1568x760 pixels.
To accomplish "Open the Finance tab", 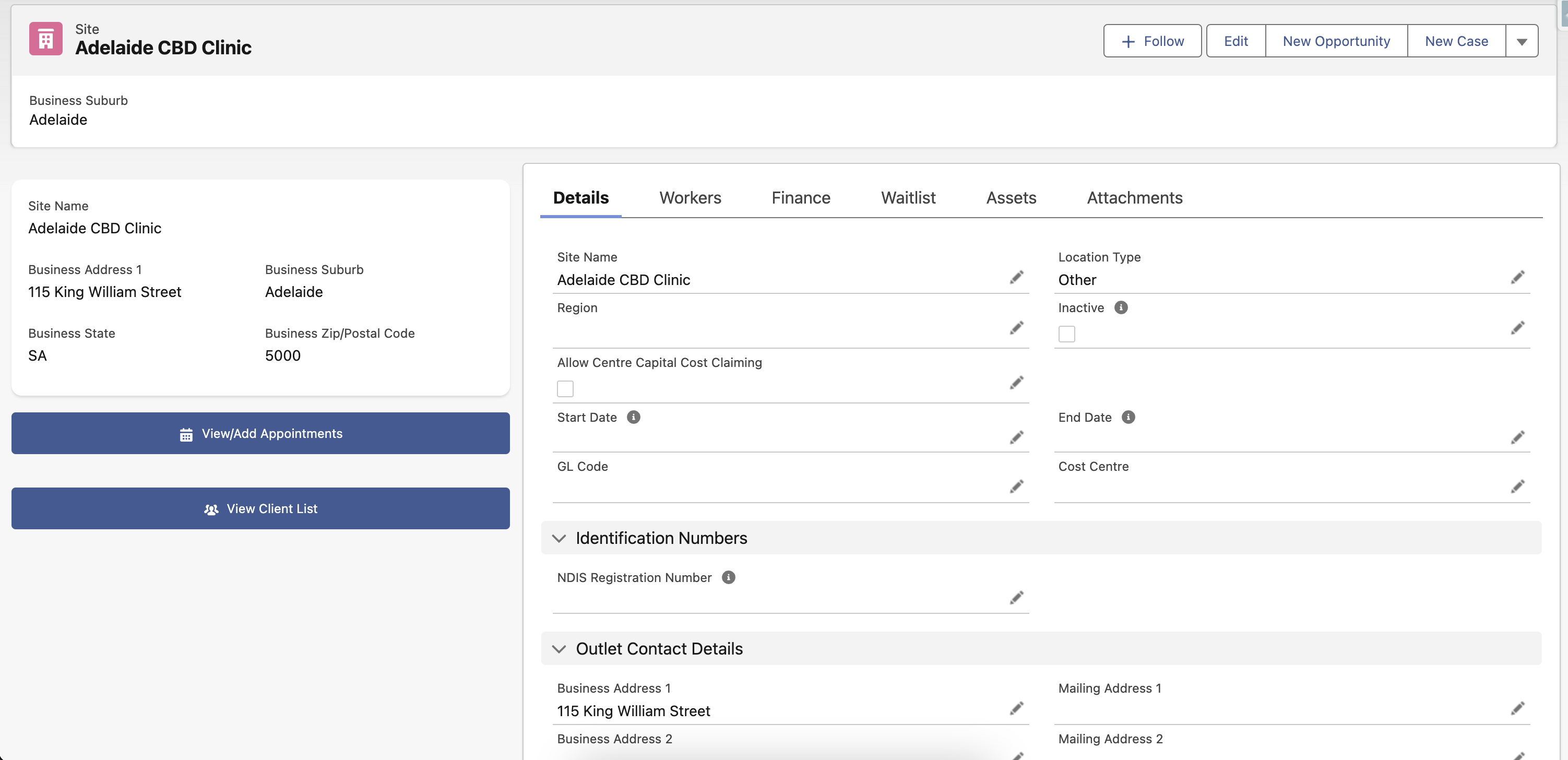I will [800, 198].
